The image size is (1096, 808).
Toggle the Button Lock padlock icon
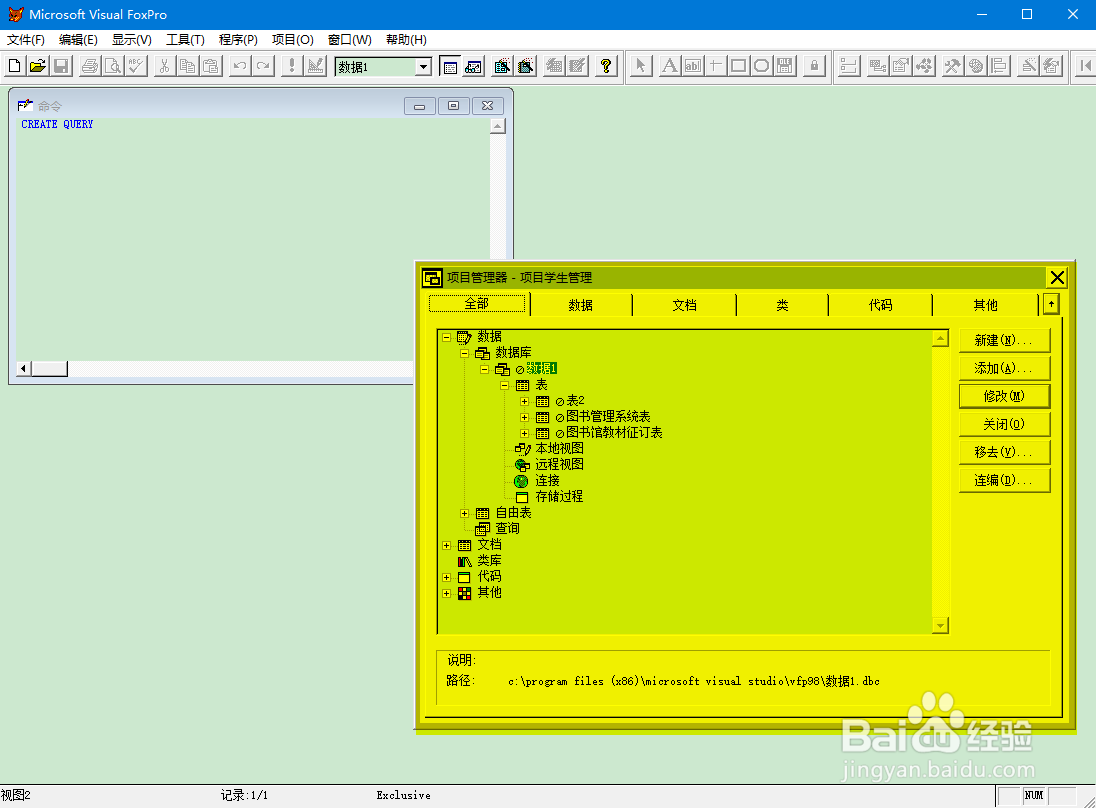pos(814,66)
